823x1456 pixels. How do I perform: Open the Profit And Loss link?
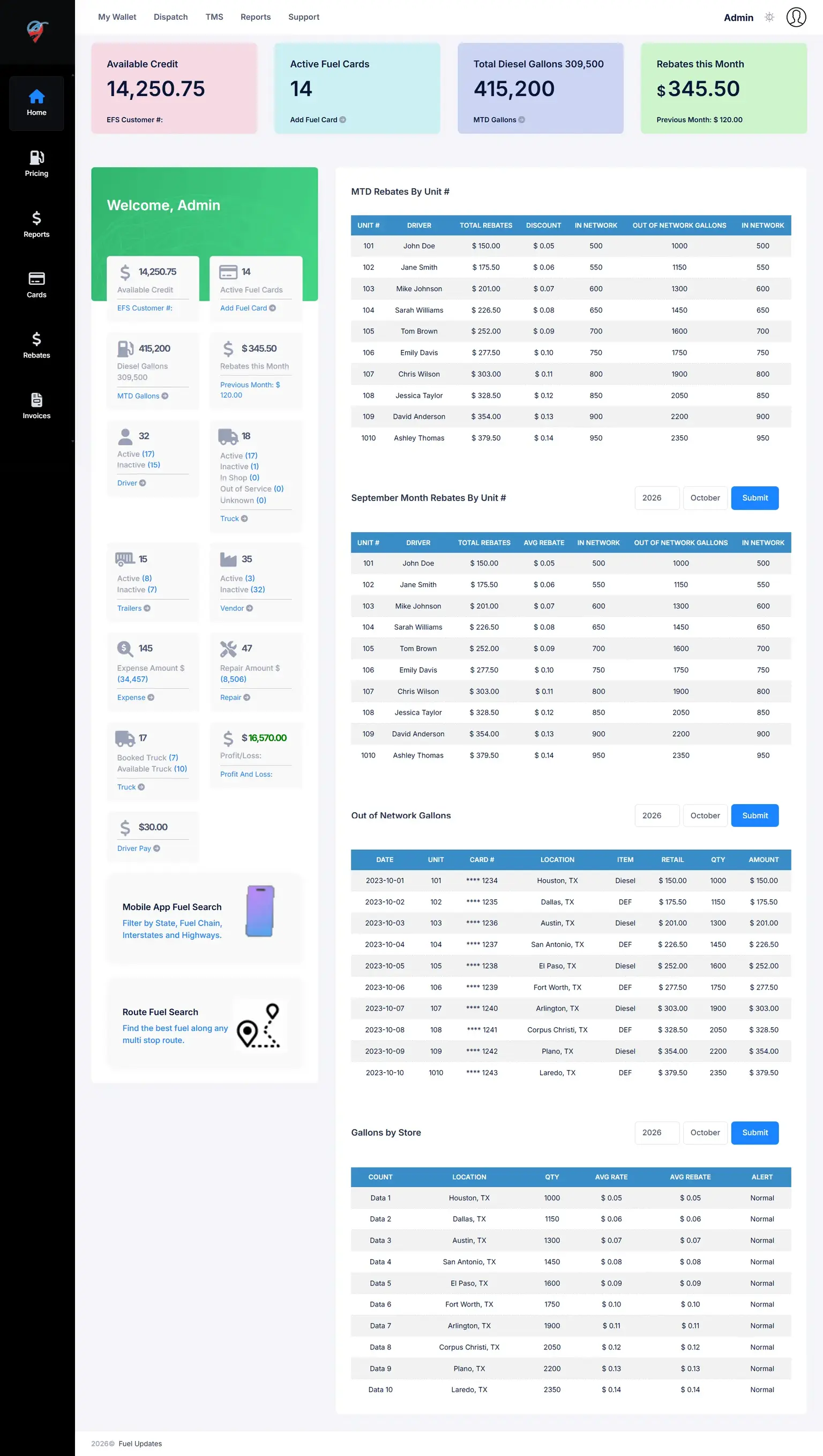click(246, 774)
